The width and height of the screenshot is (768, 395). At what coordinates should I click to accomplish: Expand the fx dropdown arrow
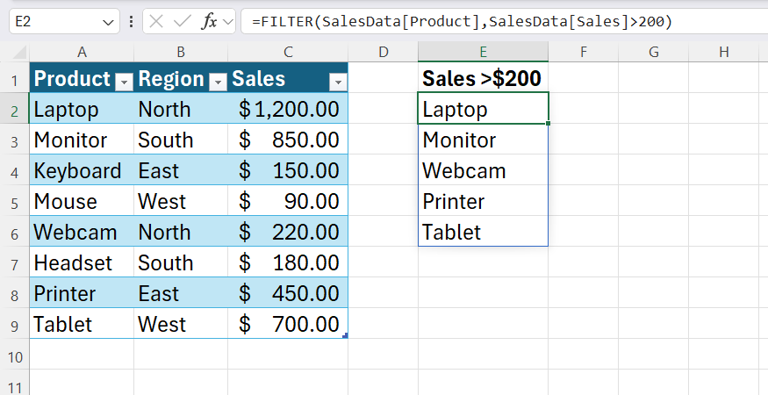coord(227,22)
